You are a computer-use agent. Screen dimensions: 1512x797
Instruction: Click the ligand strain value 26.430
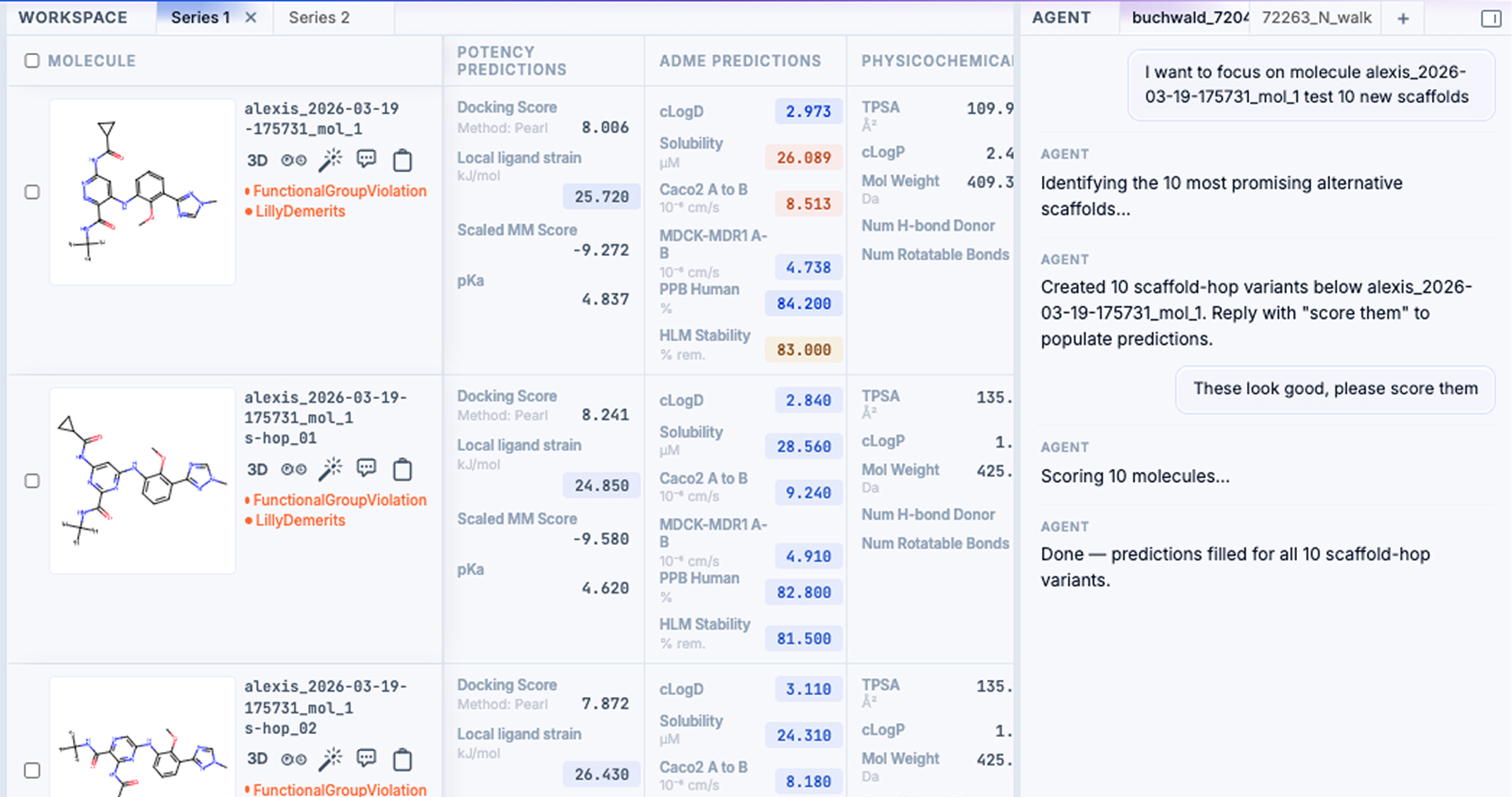click(602, 774)
